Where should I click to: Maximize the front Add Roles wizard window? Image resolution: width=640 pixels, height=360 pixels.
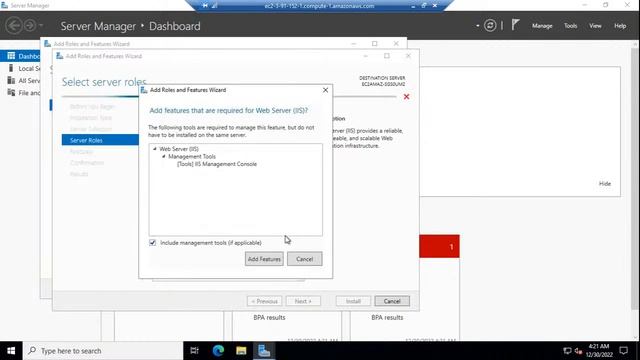[x=387, y=56]
